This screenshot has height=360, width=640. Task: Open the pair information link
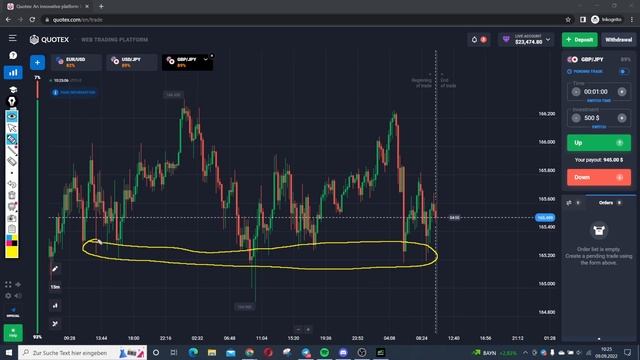point(74,92)
